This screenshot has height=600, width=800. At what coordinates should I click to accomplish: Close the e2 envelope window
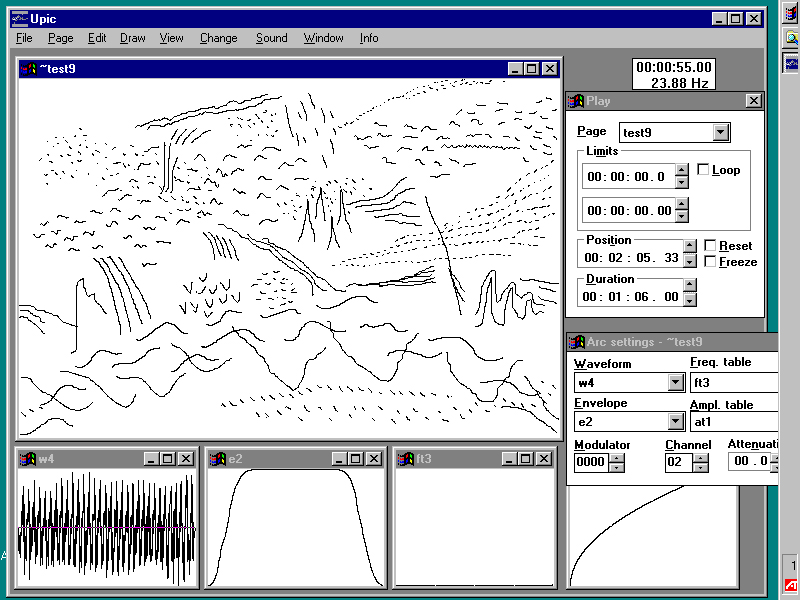[374, 459]
